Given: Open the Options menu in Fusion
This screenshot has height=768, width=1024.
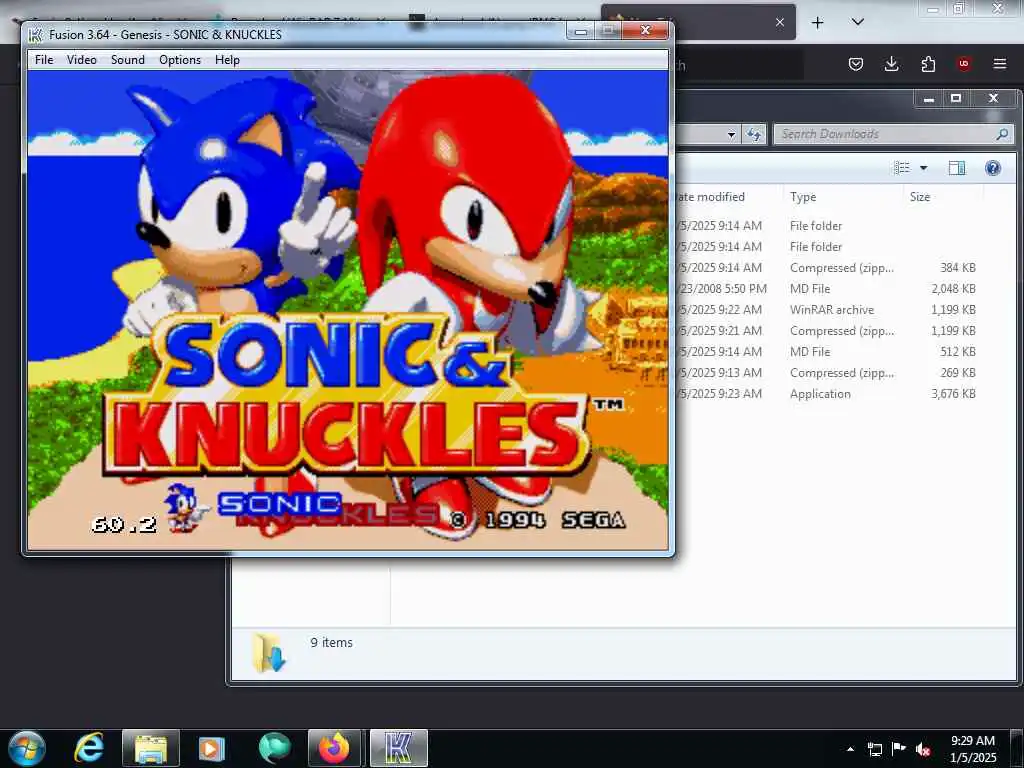Looking at the screenshot, I should (x=180, y=59).
